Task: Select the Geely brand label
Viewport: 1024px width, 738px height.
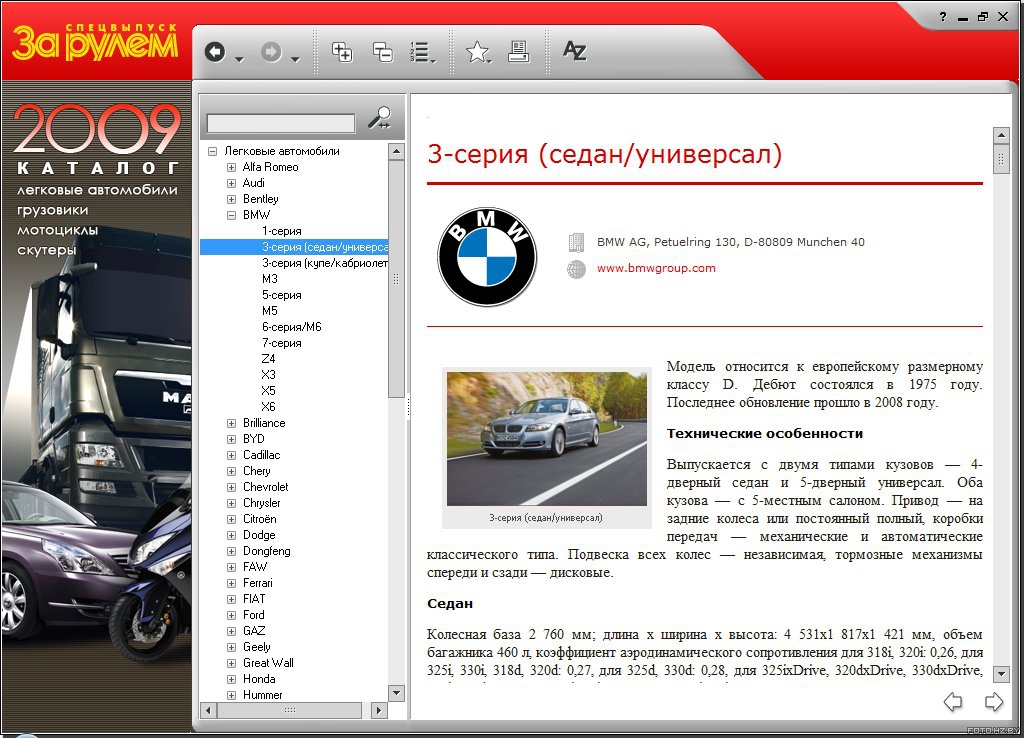Action: [x=257, y=647]
